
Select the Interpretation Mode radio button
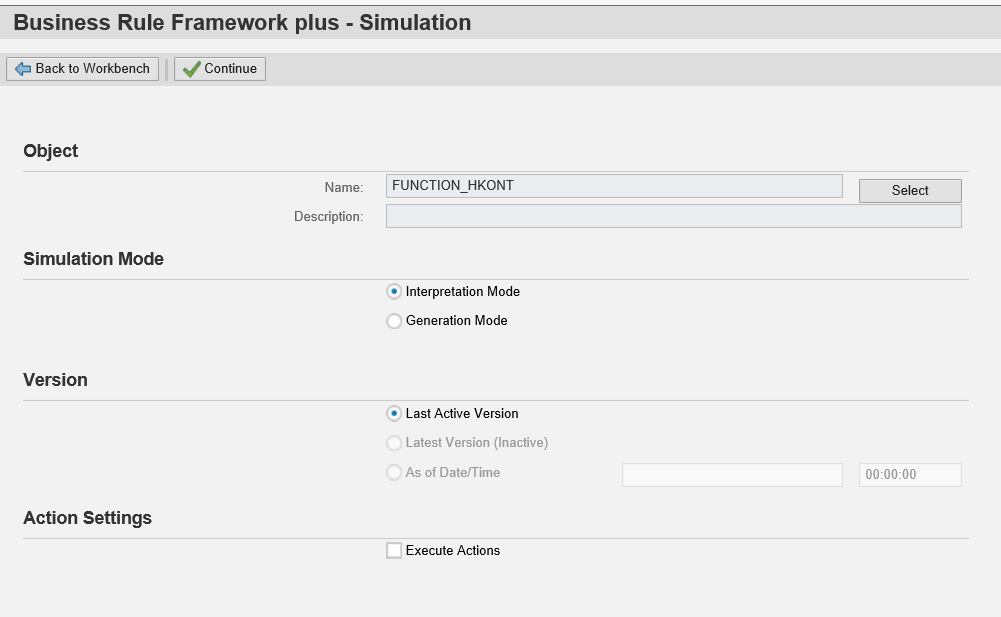tap(394, 292)
